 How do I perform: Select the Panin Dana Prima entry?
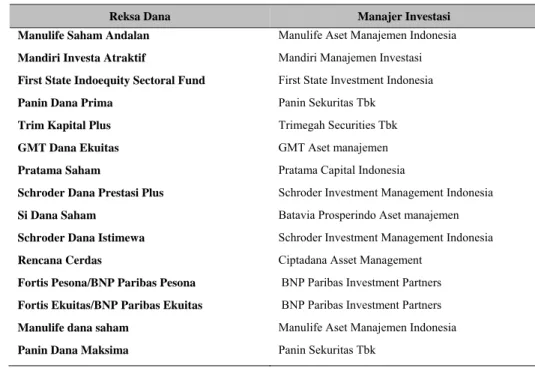[x=65, y=103]
